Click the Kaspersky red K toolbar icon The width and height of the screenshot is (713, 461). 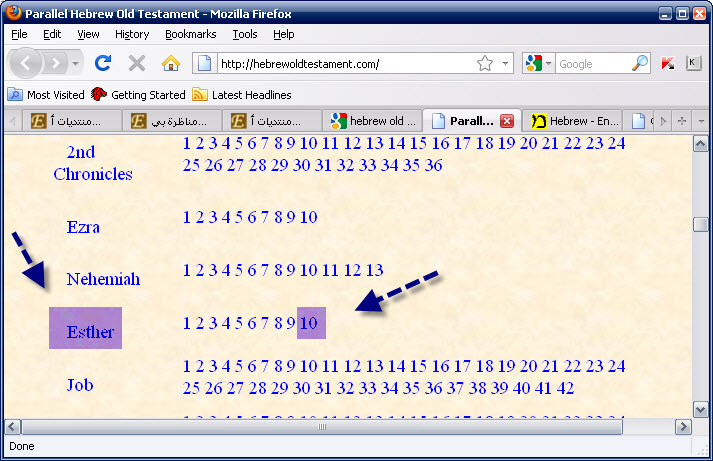(x=668, y=63)
